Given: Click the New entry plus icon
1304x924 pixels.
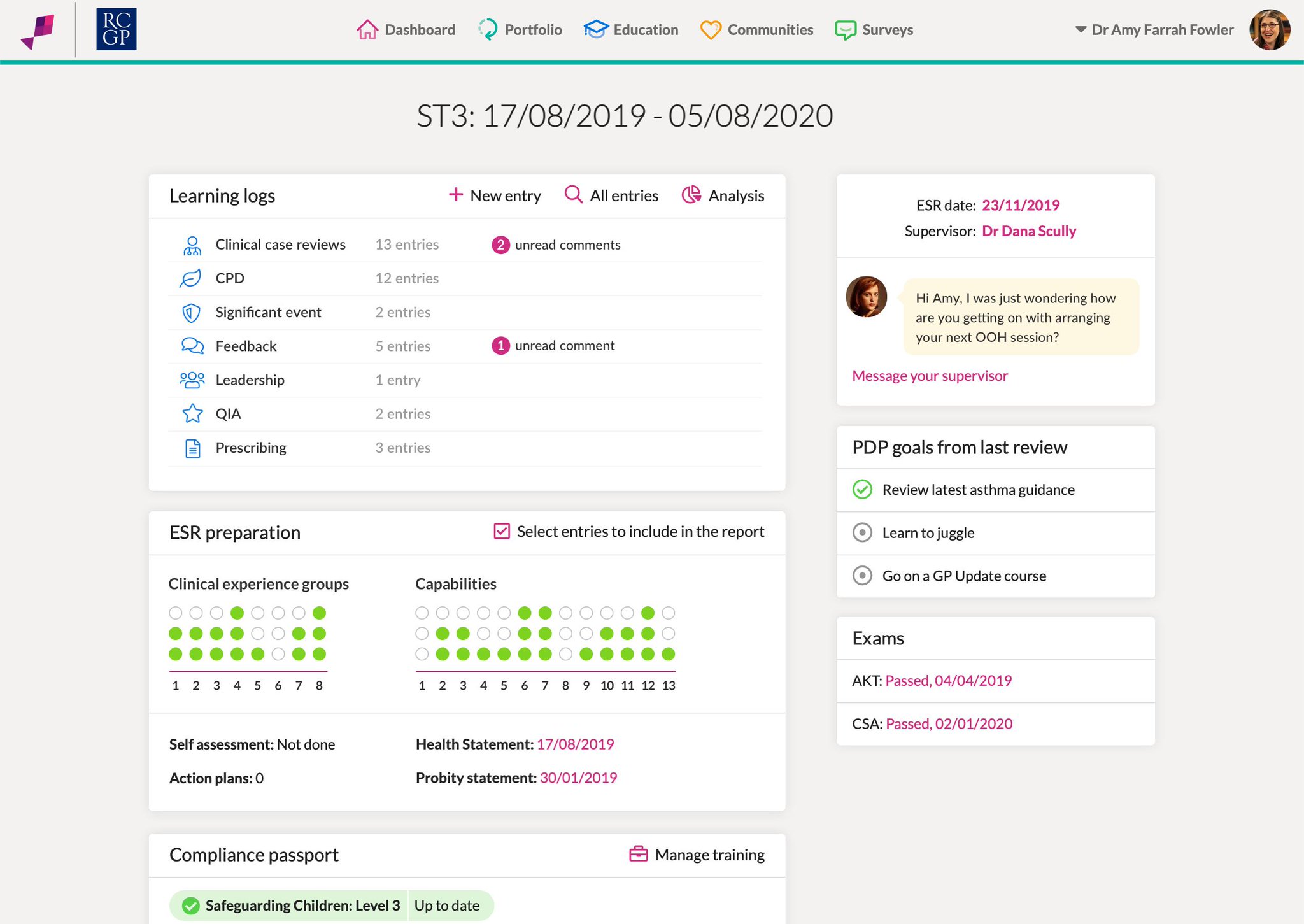Looking at the screenshot, I should point(455,195).
